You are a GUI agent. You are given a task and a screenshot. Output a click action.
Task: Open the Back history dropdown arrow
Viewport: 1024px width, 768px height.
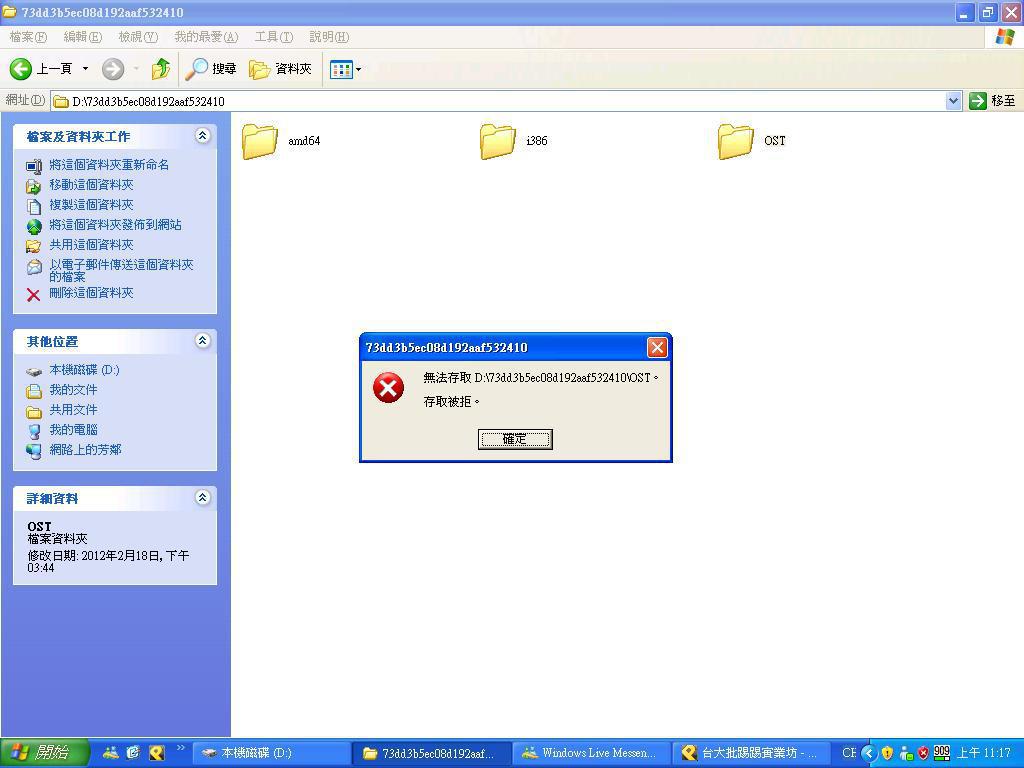pyautogui.click(x=85, y=68)
